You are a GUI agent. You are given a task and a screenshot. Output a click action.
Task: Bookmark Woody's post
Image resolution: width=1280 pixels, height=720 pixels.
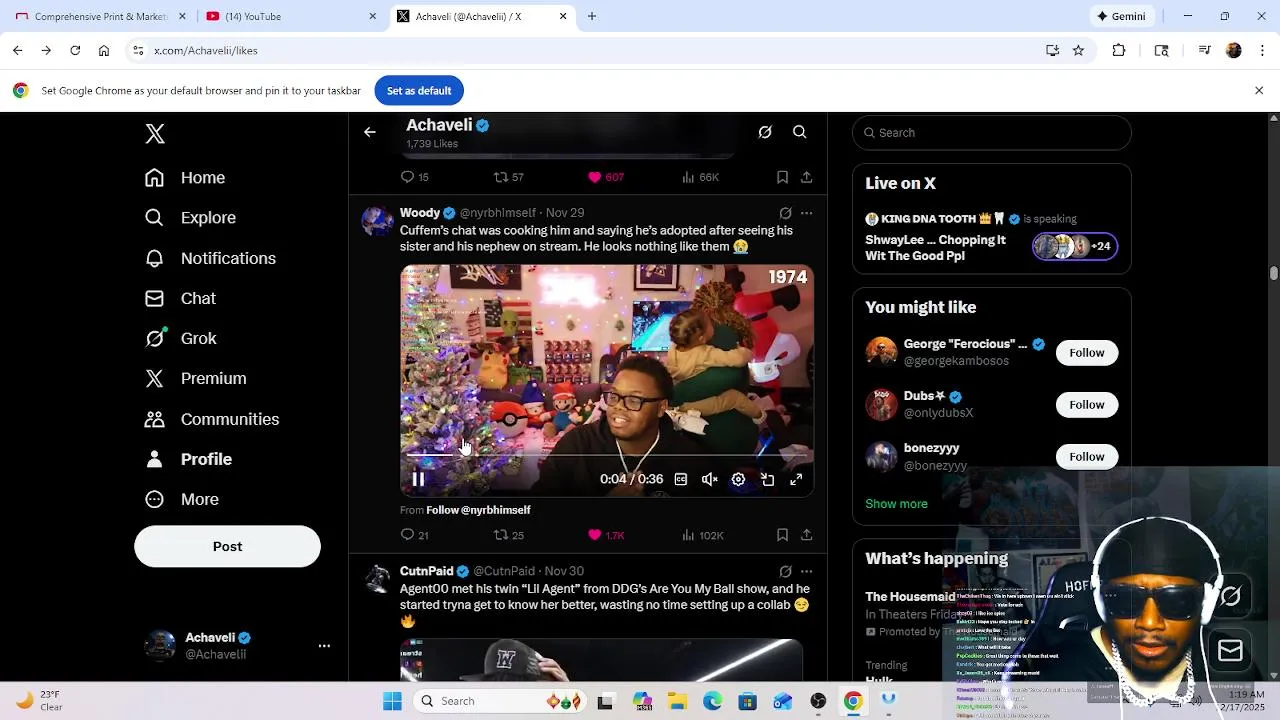(x=782, y=535)
